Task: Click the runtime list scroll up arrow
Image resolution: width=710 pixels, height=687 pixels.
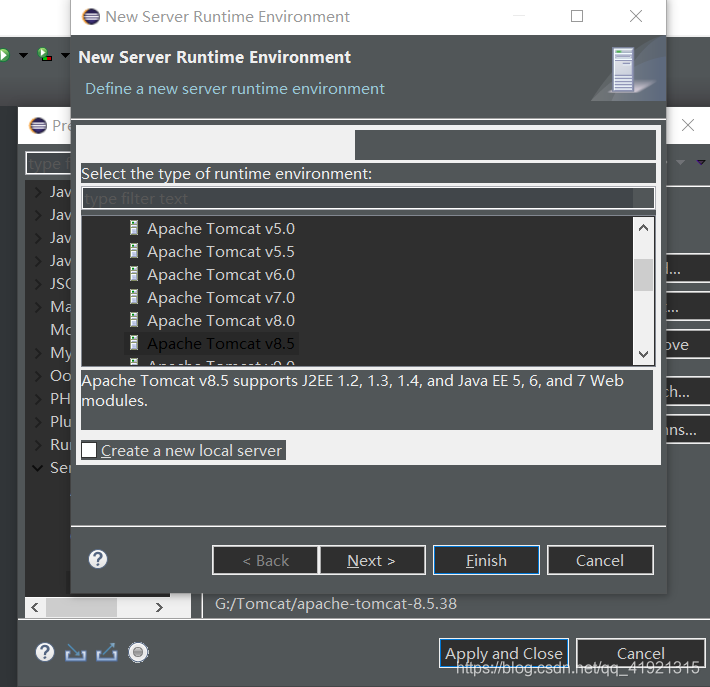Action: [643, 228]
